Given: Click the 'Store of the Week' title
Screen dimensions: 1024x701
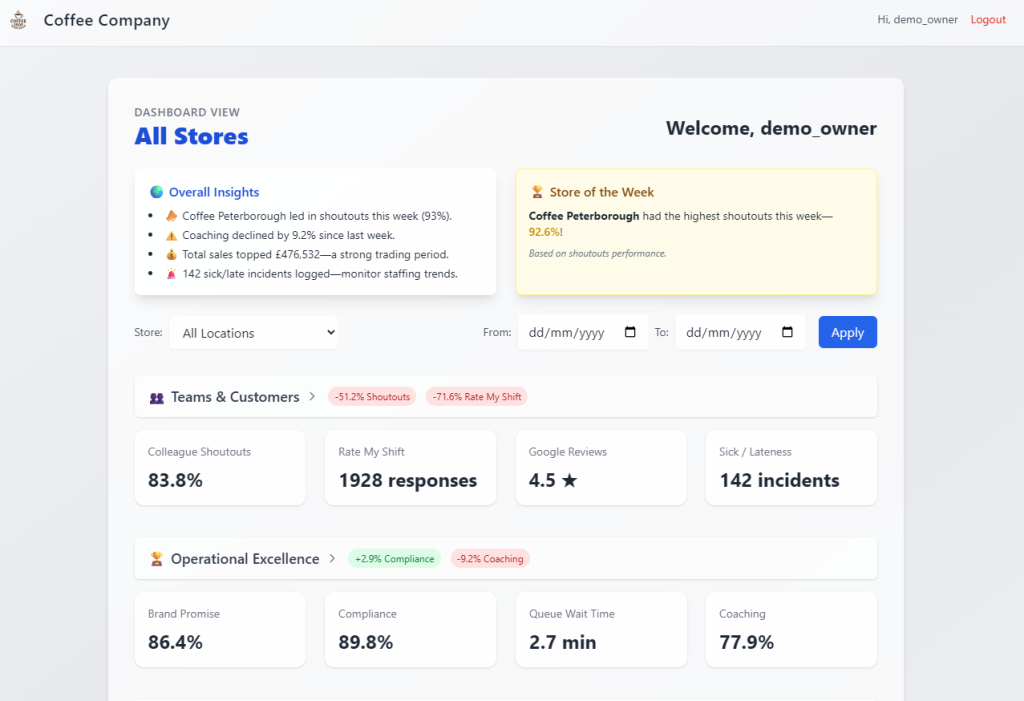Looking at the screenshot, I should pyautogui.click(x=601, y=192).
